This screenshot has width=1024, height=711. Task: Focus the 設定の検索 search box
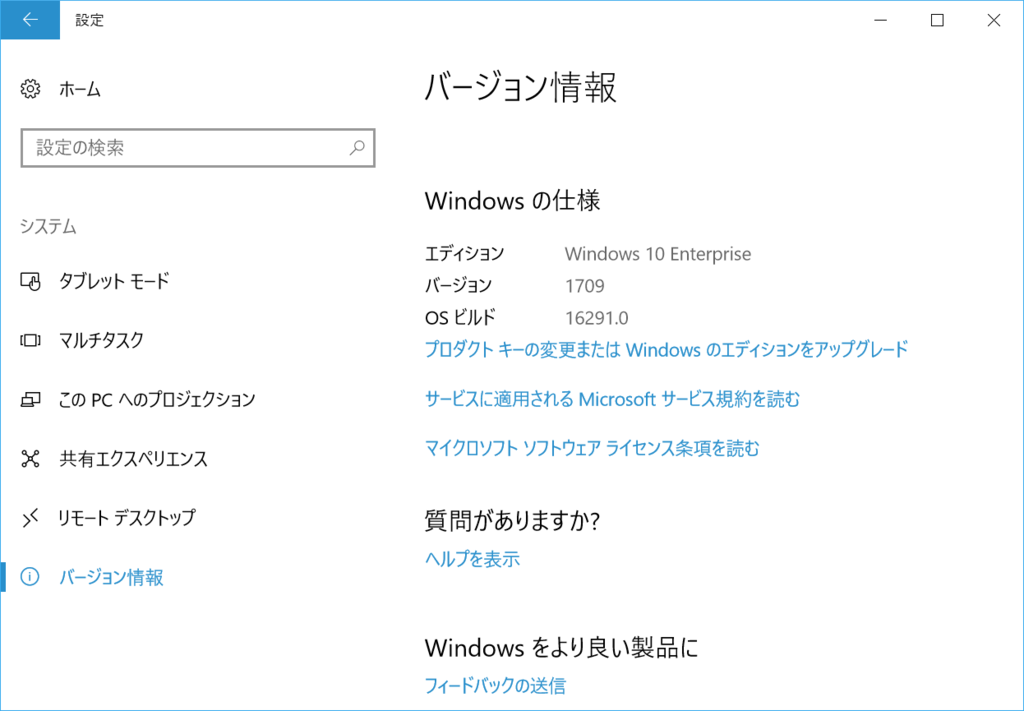198,148
